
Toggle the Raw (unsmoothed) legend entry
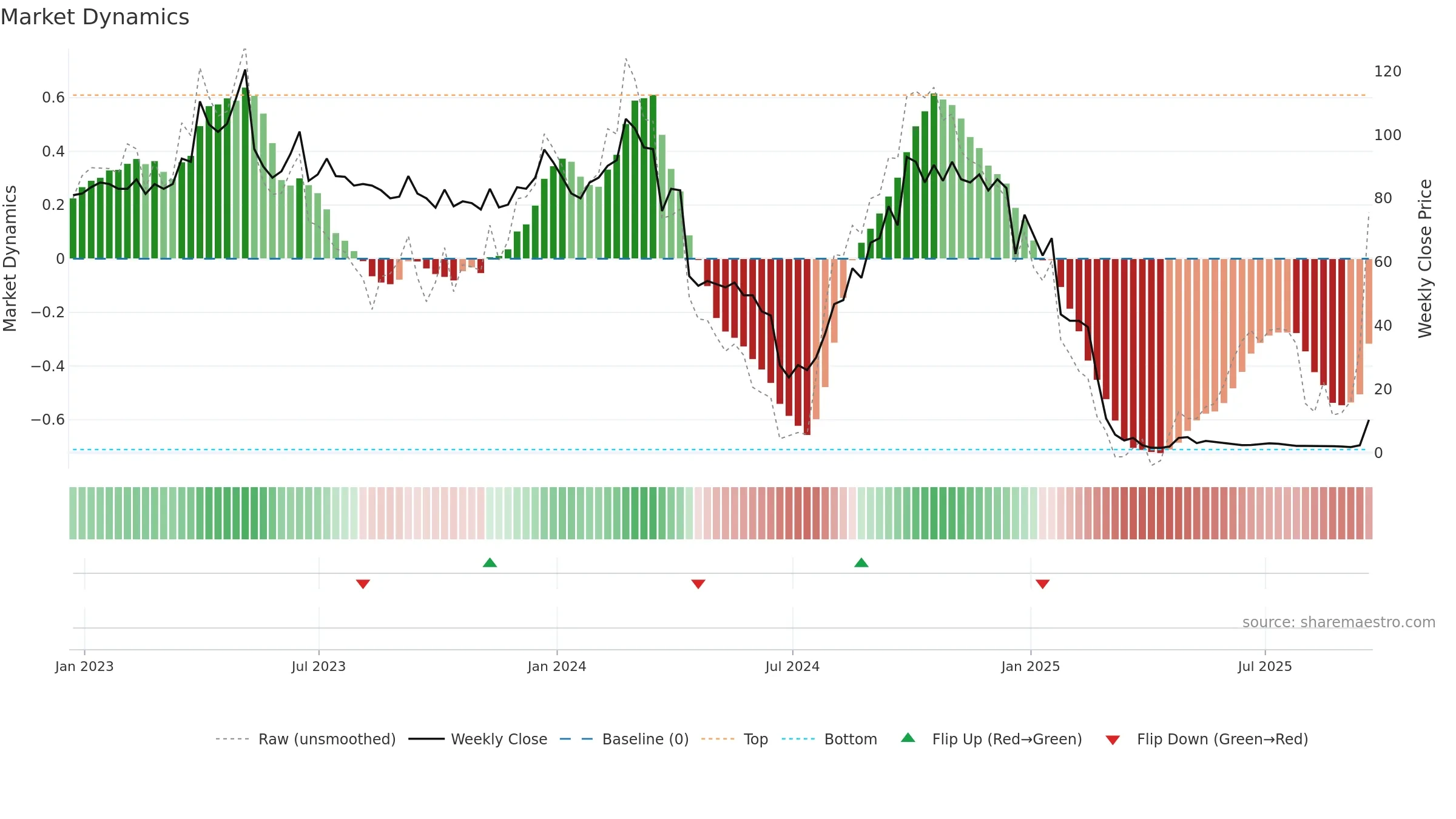pos(306,739)
